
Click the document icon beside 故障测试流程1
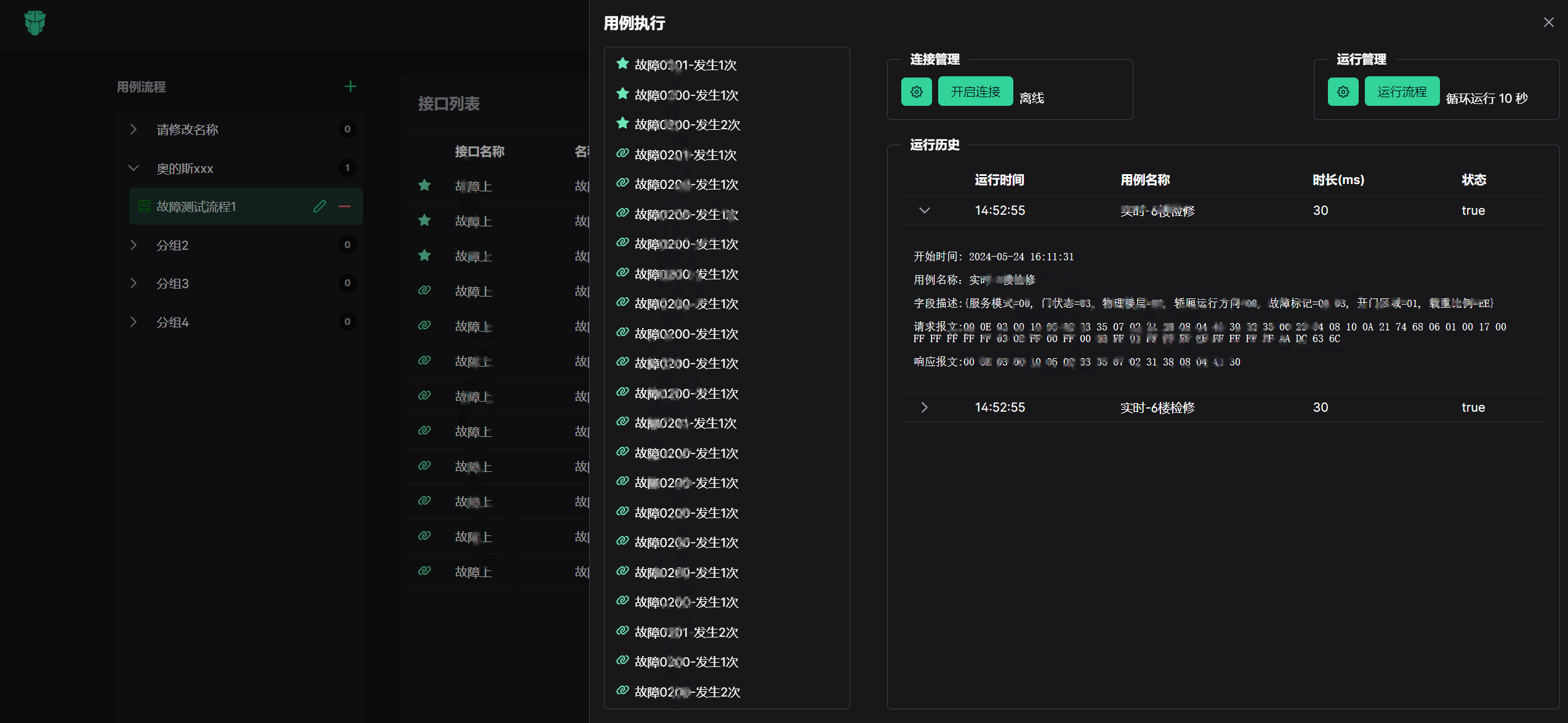(144, 206)
